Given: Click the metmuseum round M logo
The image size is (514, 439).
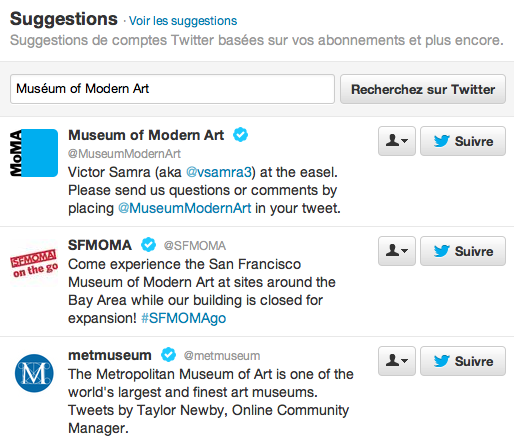Looking at the screenshot, I should pos(34,373).
